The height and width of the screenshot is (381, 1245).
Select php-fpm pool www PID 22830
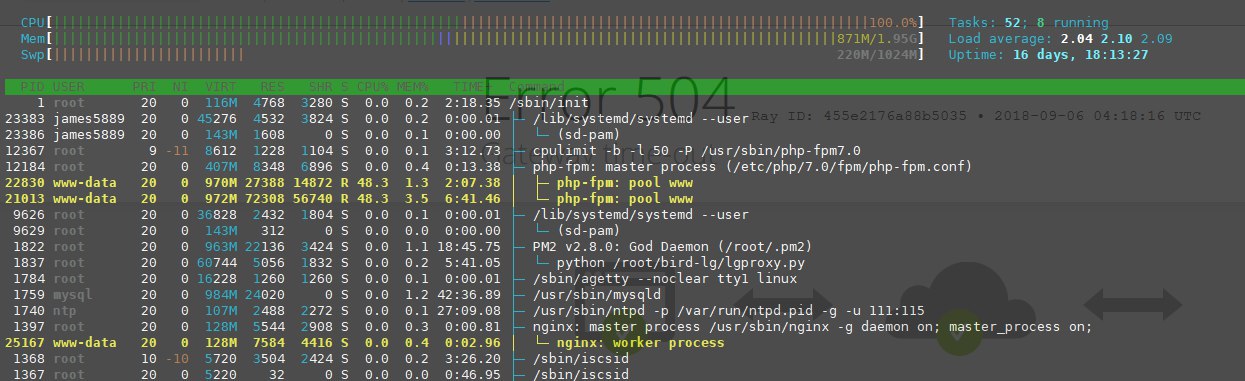click(622, 183)
